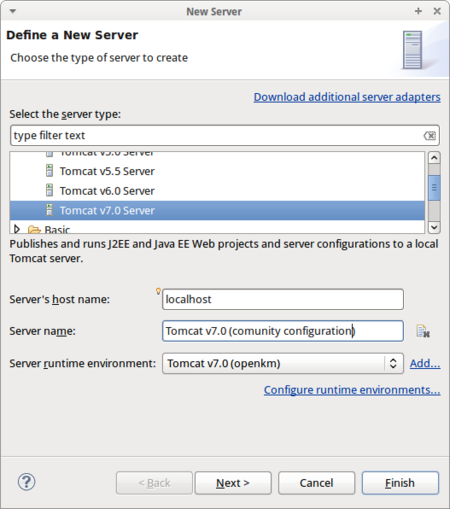Click Configure runtime environments link
This screenshot has width=450, height=509.
352,390
